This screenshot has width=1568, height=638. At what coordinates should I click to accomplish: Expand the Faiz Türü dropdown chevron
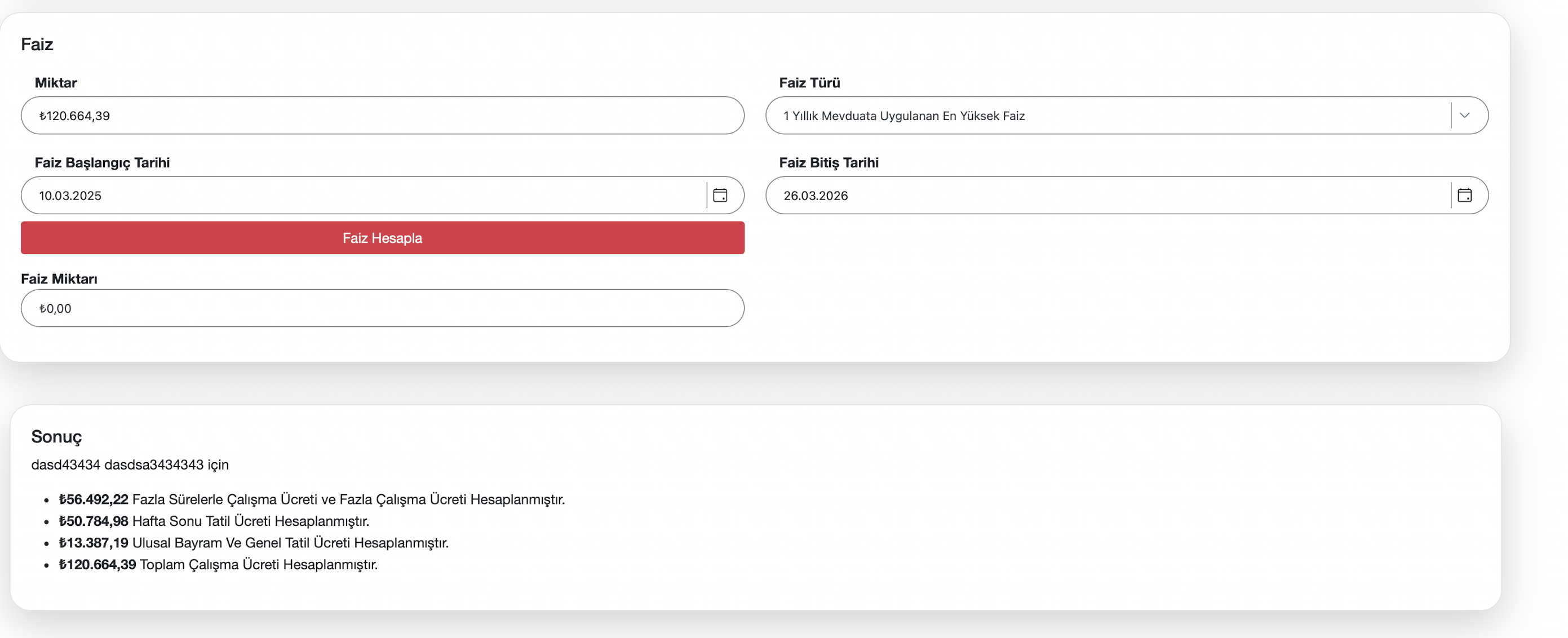(x=1464, y=116)
